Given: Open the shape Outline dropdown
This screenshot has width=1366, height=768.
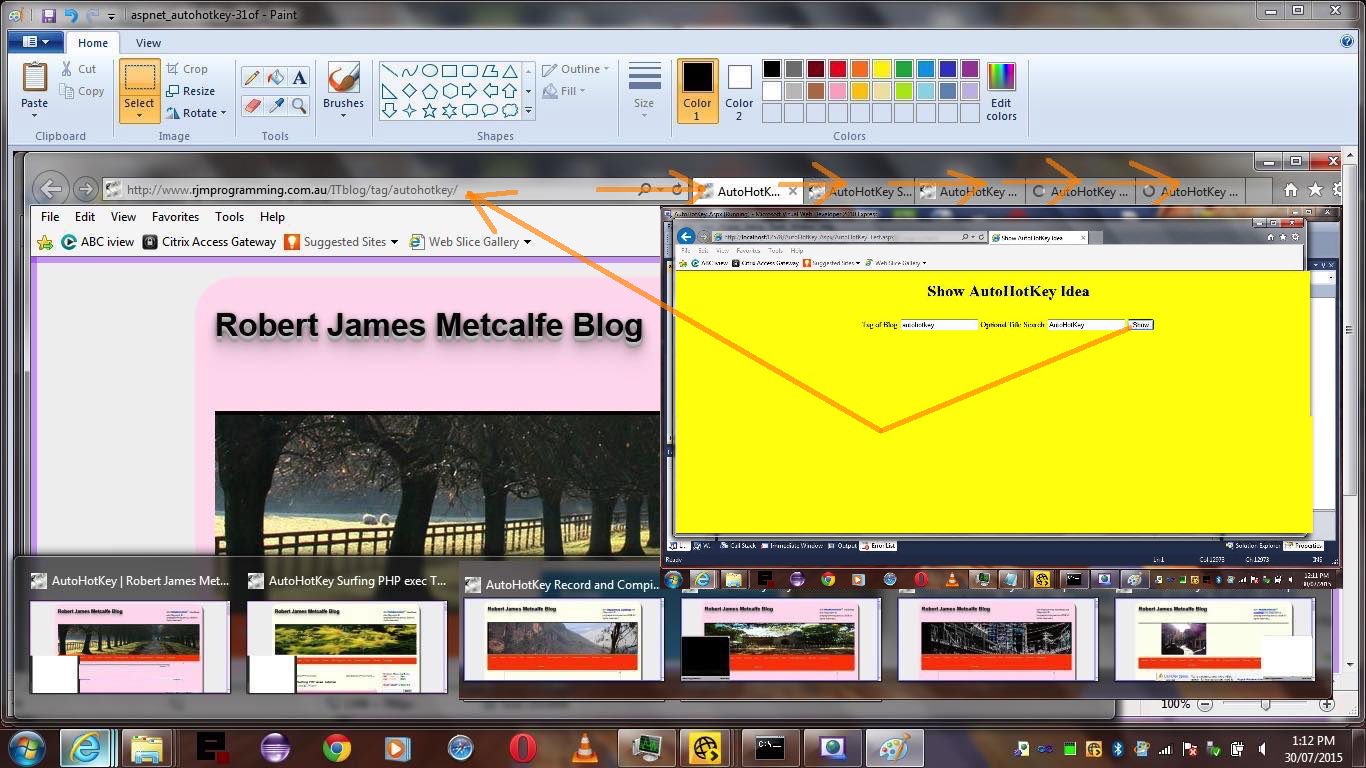Looking at the screenshot, I should coord(575,69).
